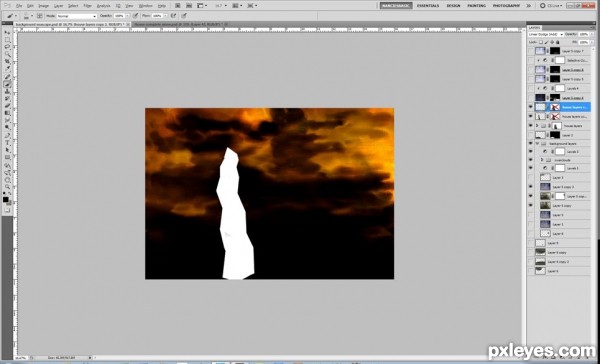
Task: Show Layer 5 copy 7 visibility
Action: (x=530, y=51)
